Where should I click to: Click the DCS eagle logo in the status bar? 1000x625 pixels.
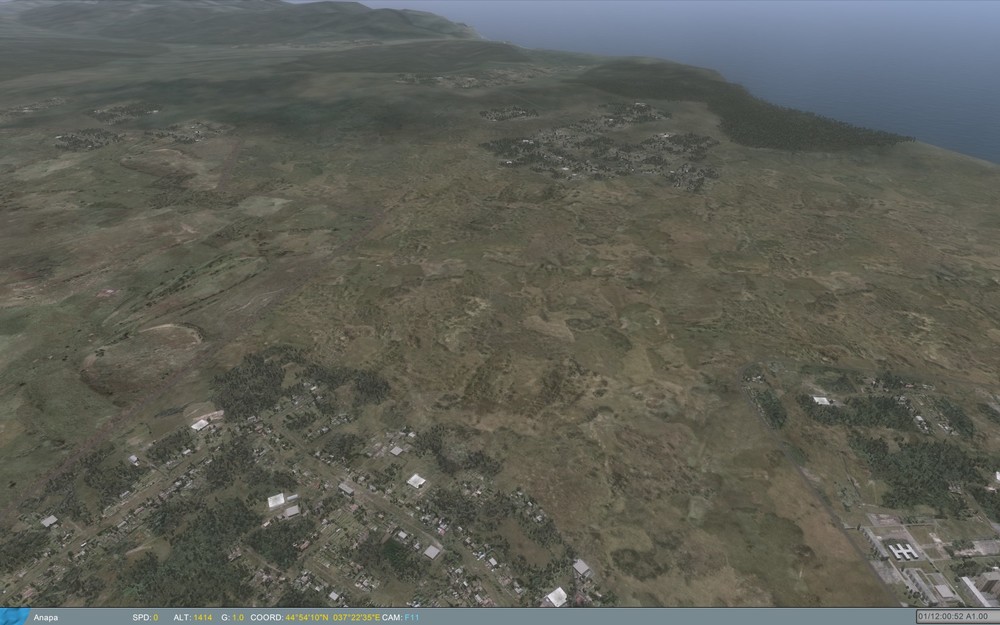pyautogui.click(x=15, y=616)
